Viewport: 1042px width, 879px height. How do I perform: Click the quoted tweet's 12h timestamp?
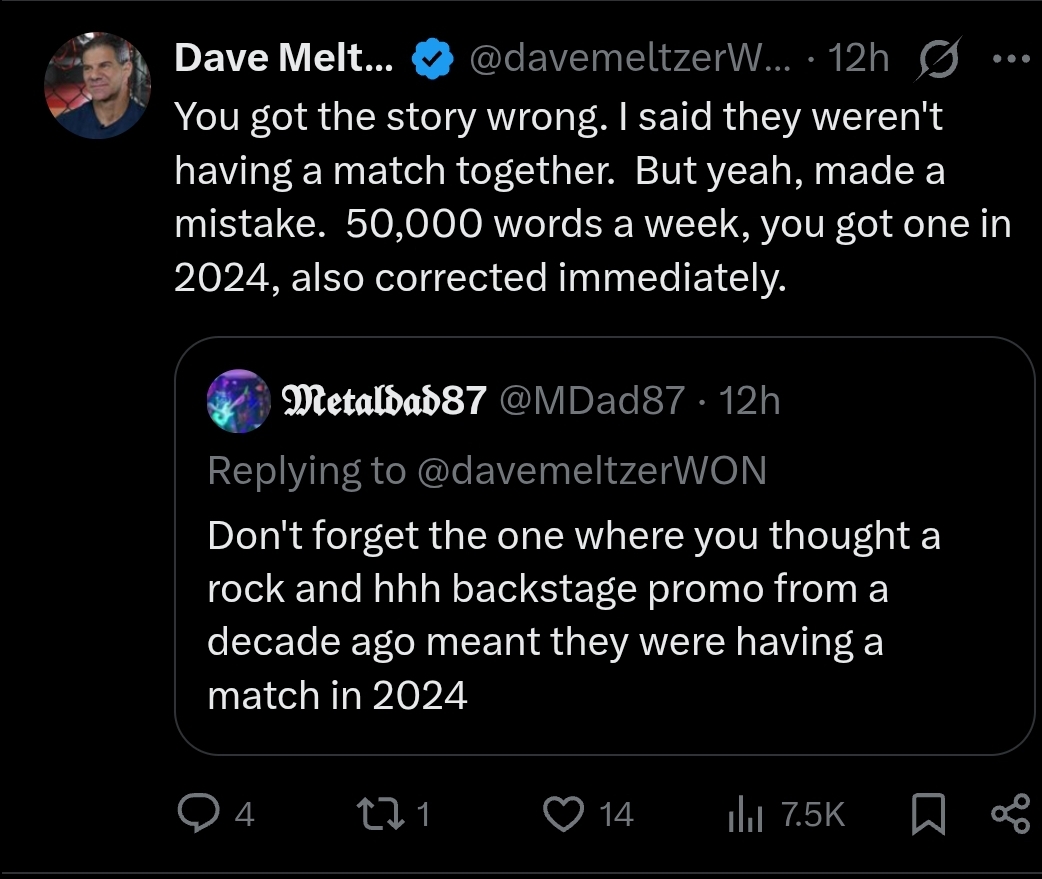(751, 401)
